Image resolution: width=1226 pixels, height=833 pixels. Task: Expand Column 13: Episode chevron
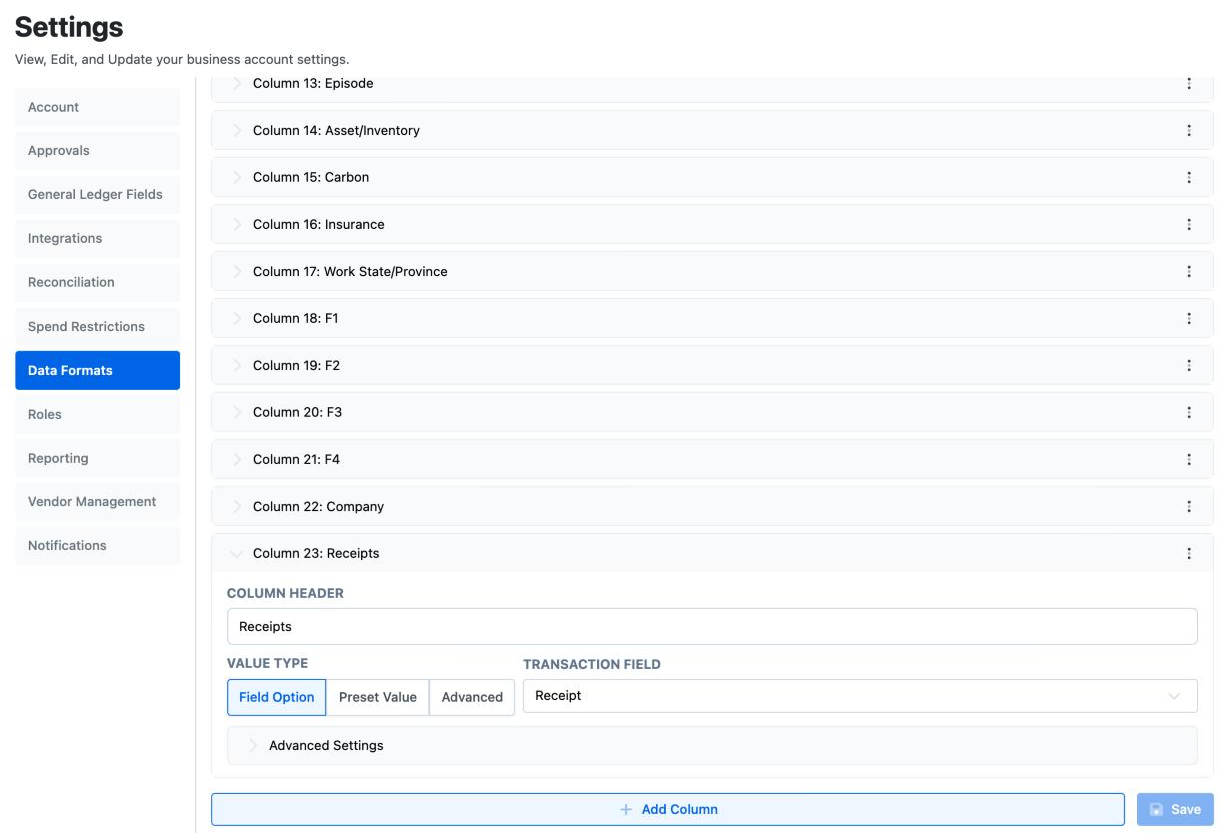[x=237, y=84]
